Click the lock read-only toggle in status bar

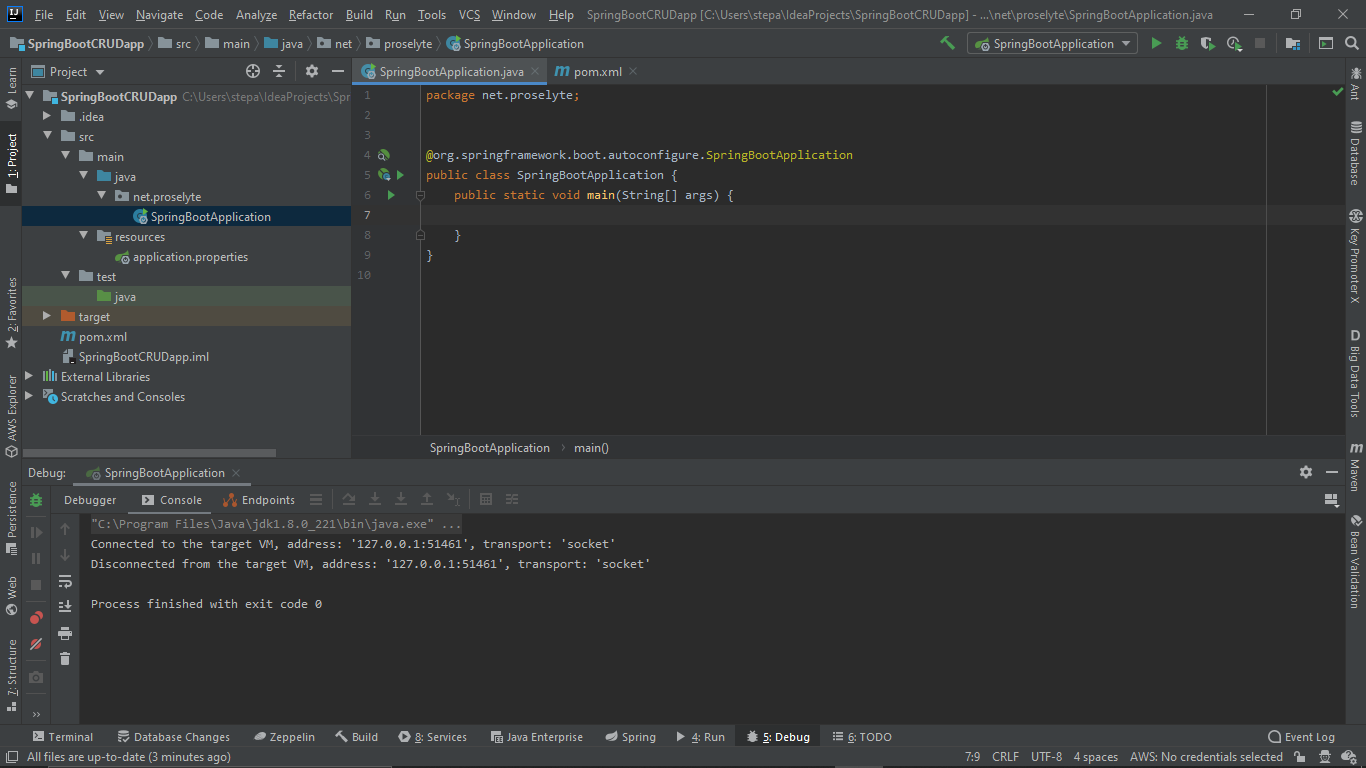click(1302, 757)
